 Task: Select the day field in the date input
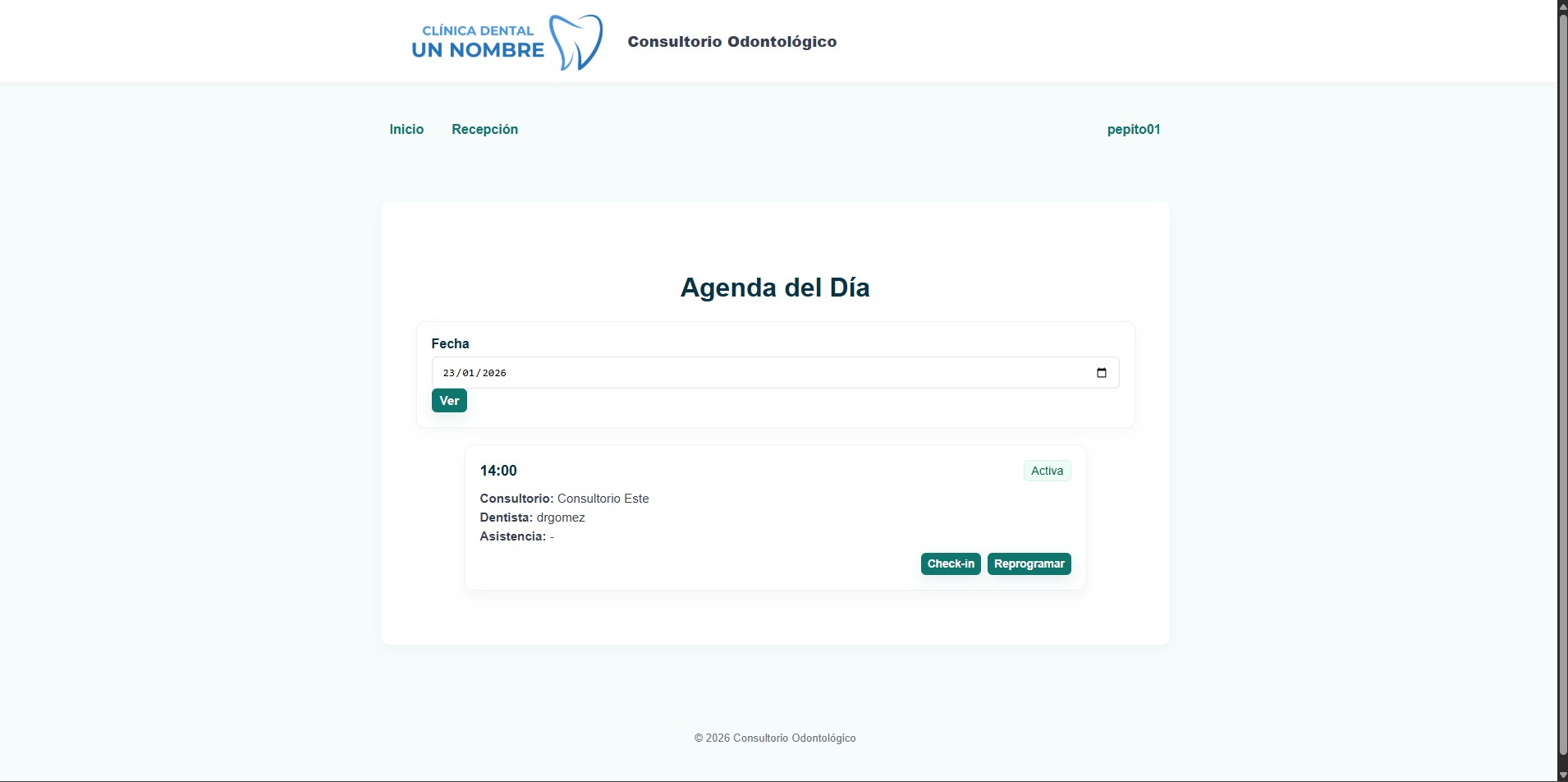(x=447, y=372)
